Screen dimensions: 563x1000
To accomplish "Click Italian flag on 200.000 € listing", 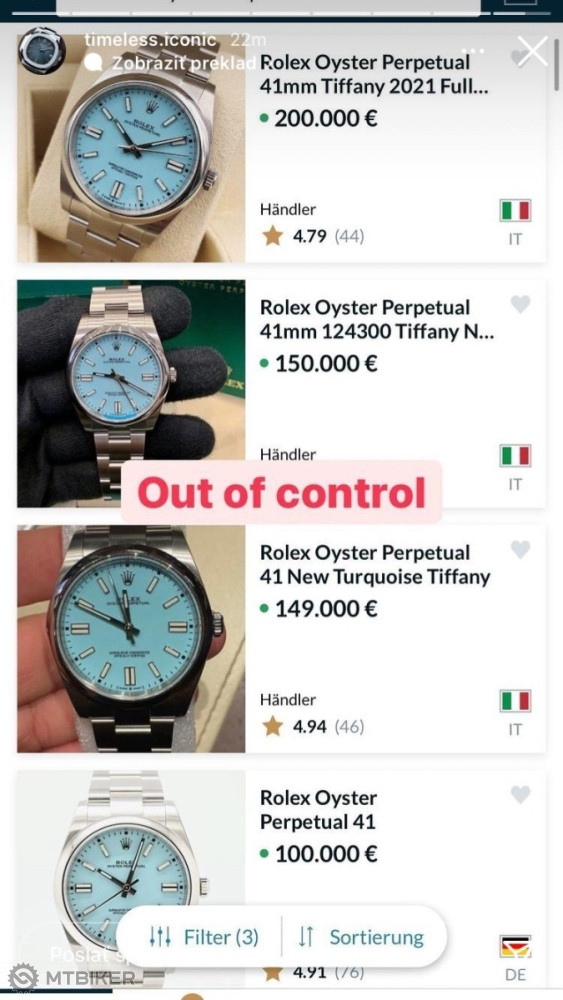I will point(515,210).
